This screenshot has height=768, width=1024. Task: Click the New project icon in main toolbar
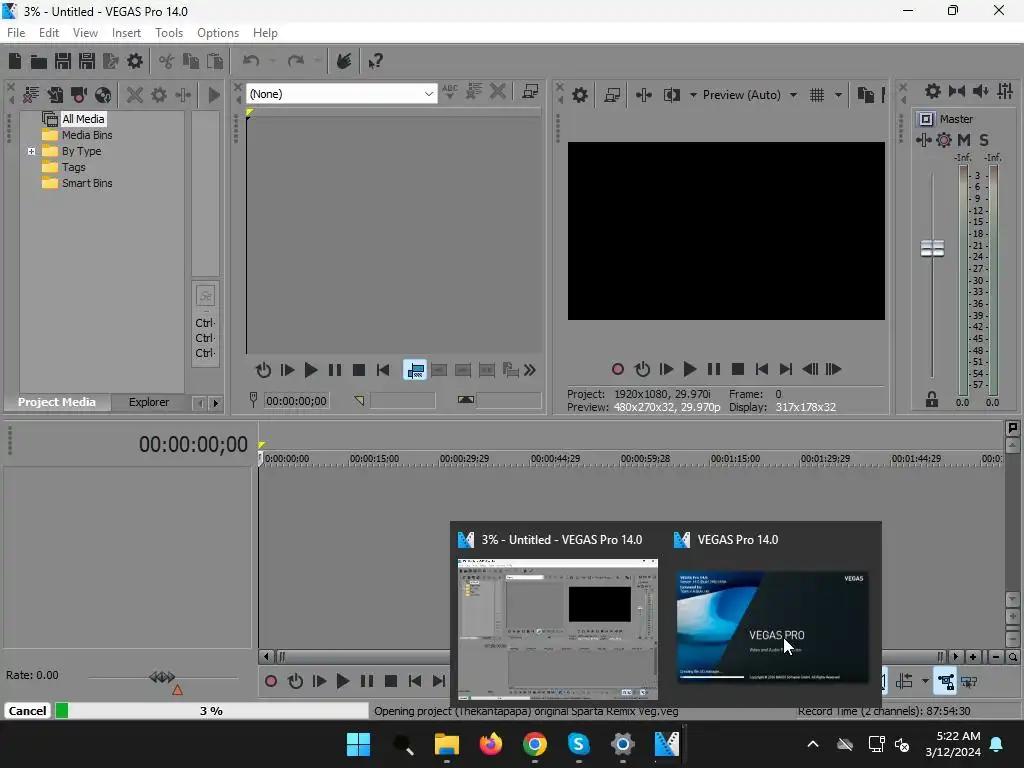15,61
